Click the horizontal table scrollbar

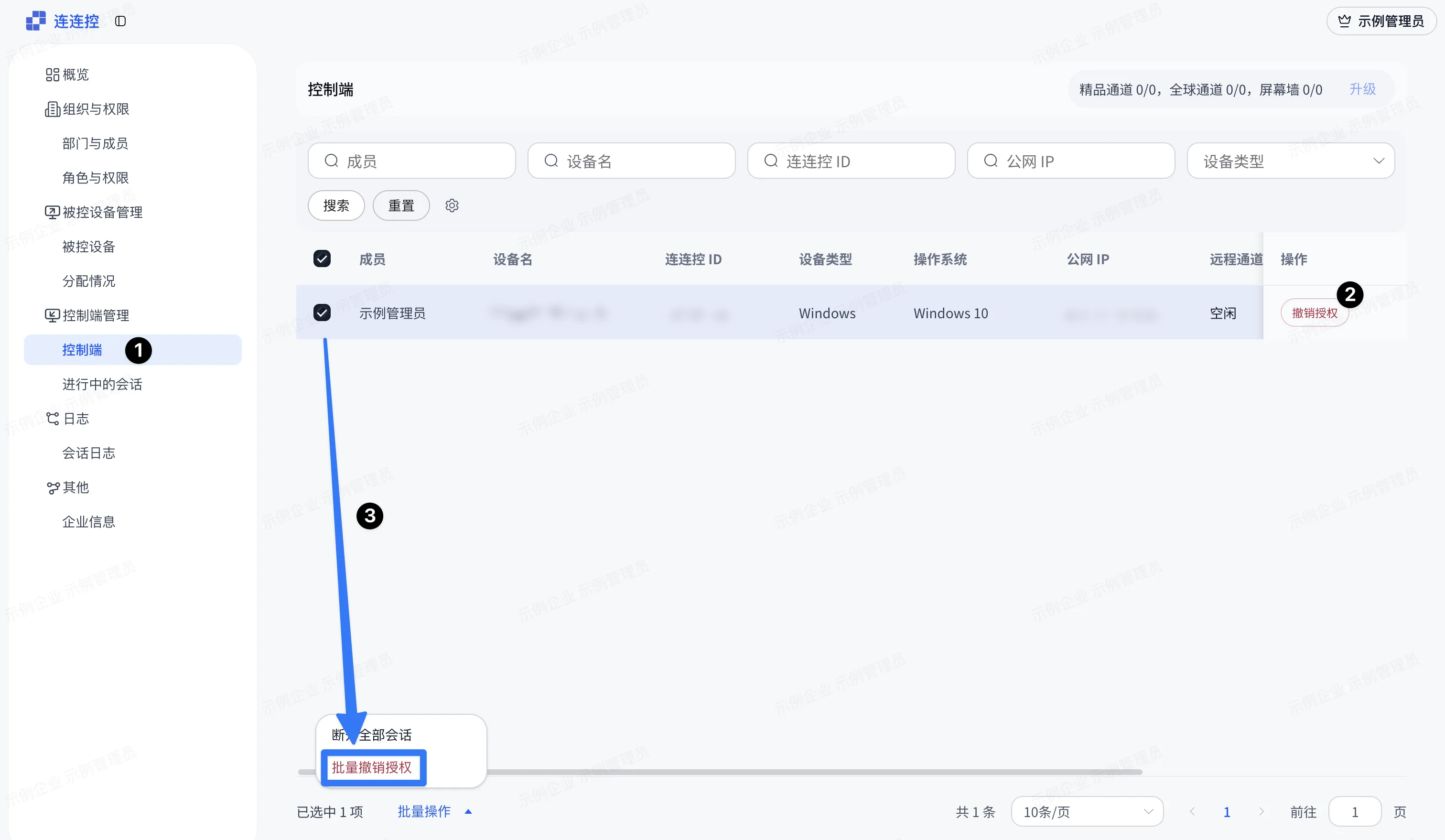pos(720,772)
